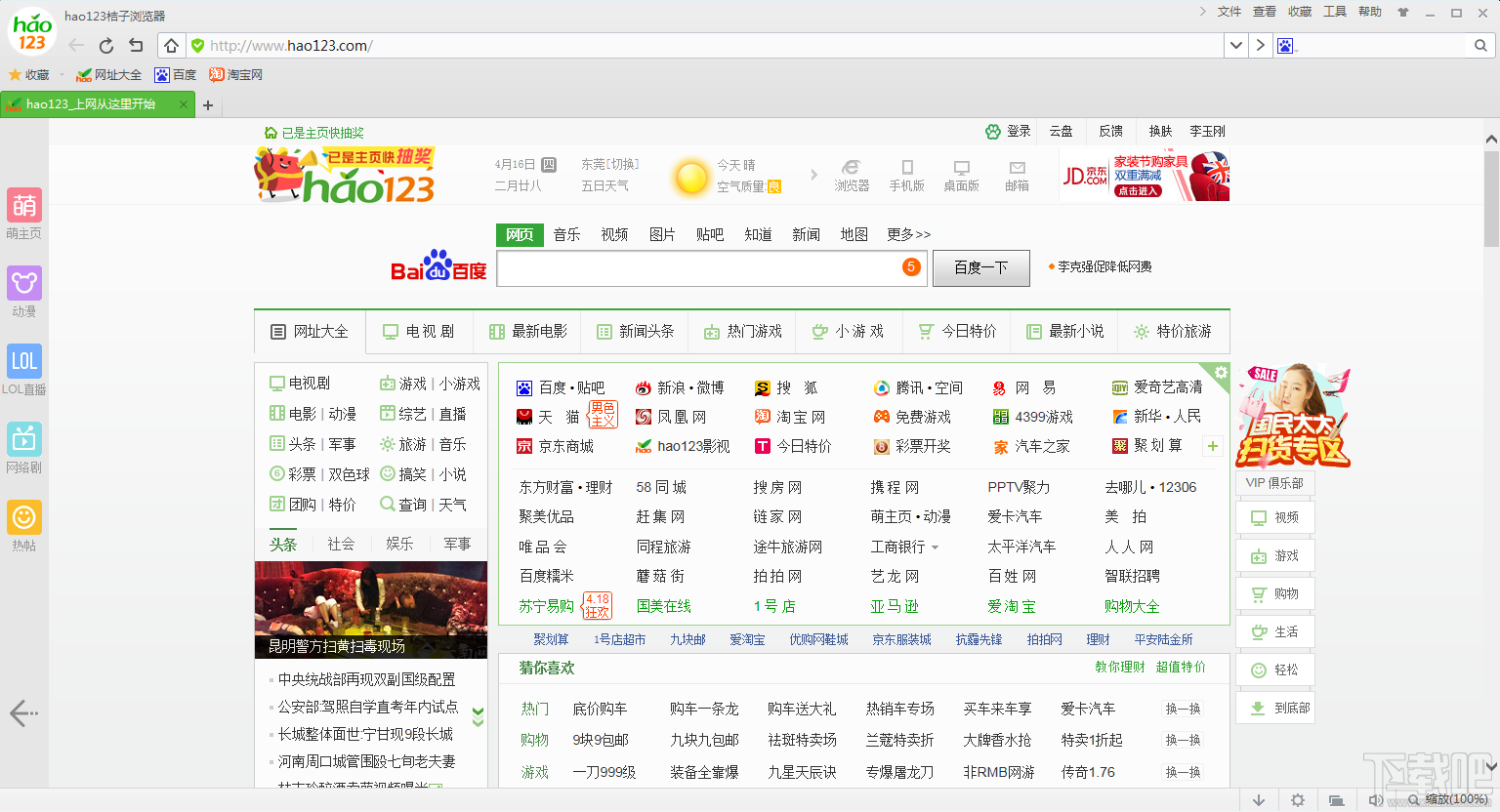1500x812 pixels.
Task: Expand 更多>> search categories
Action: tap(908, 234)
